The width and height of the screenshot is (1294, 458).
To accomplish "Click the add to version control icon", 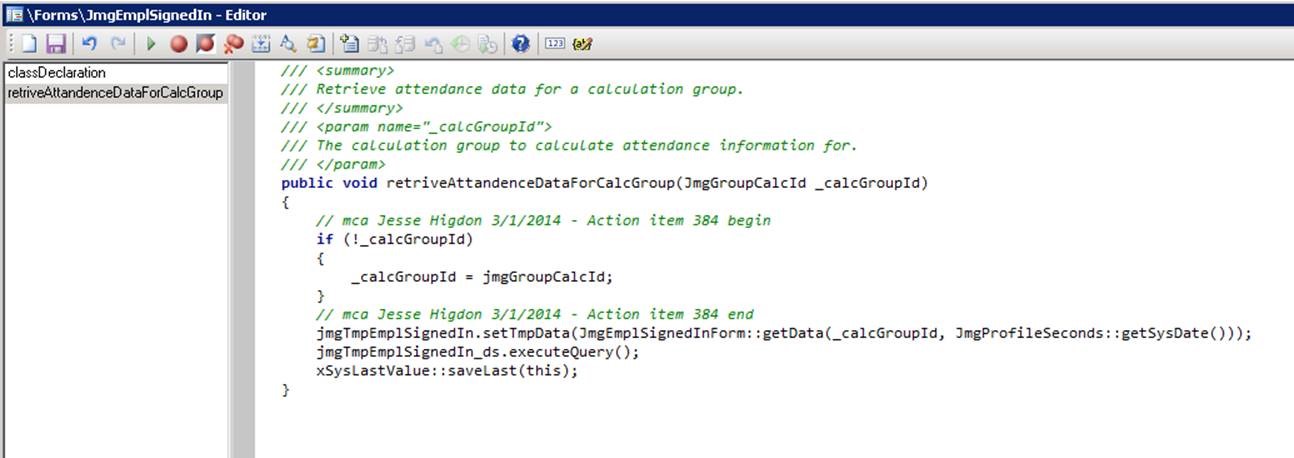I will point(350,44).
